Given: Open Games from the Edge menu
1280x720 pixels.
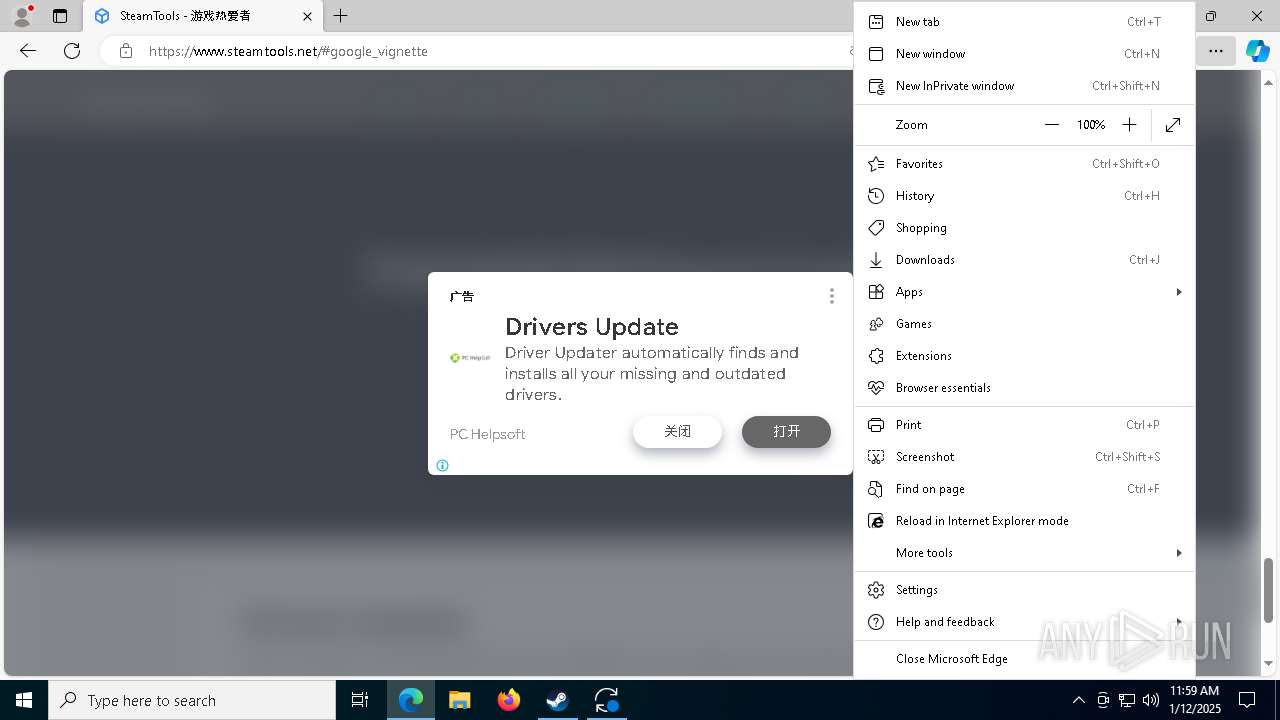Looking at the screenshot, I should (x=1025, y=324).
